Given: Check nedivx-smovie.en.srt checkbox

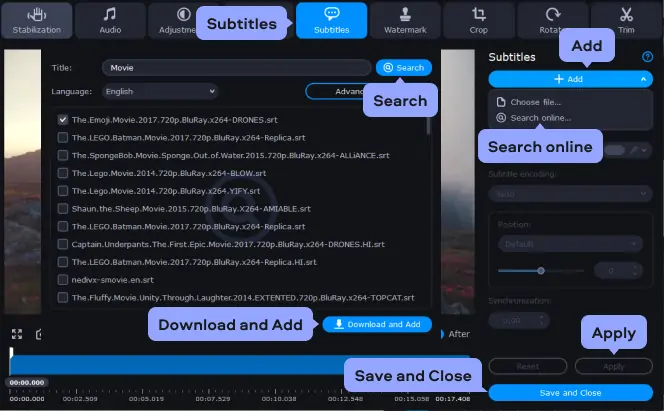Looking at the screenshot, I should click(x=63, y=280).
